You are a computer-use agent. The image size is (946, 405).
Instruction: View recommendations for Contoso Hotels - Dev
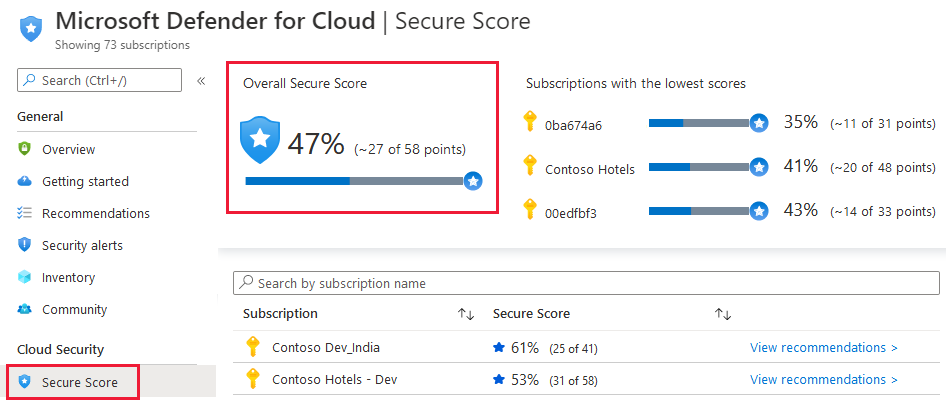click(823, 380)
